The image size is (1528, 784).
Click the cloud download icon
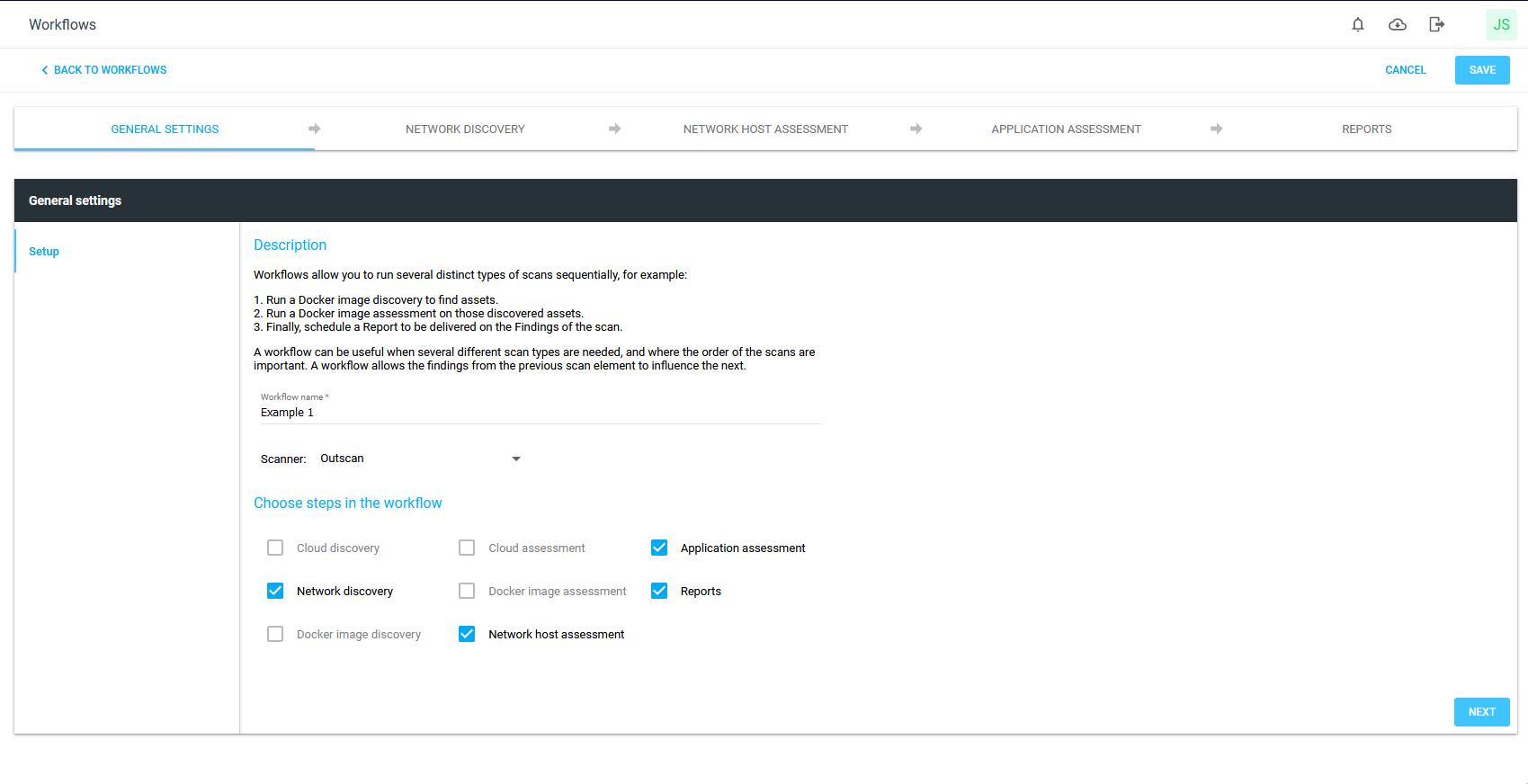(x=1398, y=25)
